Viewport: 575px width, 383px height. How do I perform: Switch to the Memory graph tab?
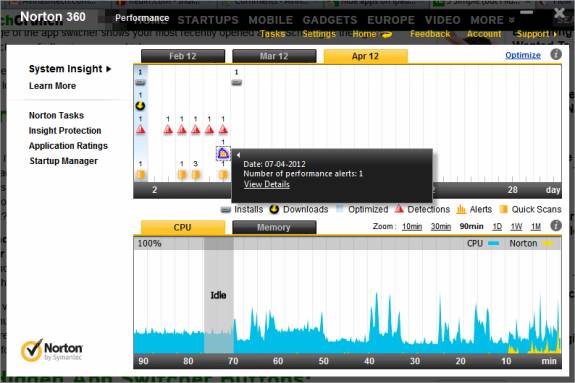274,227
